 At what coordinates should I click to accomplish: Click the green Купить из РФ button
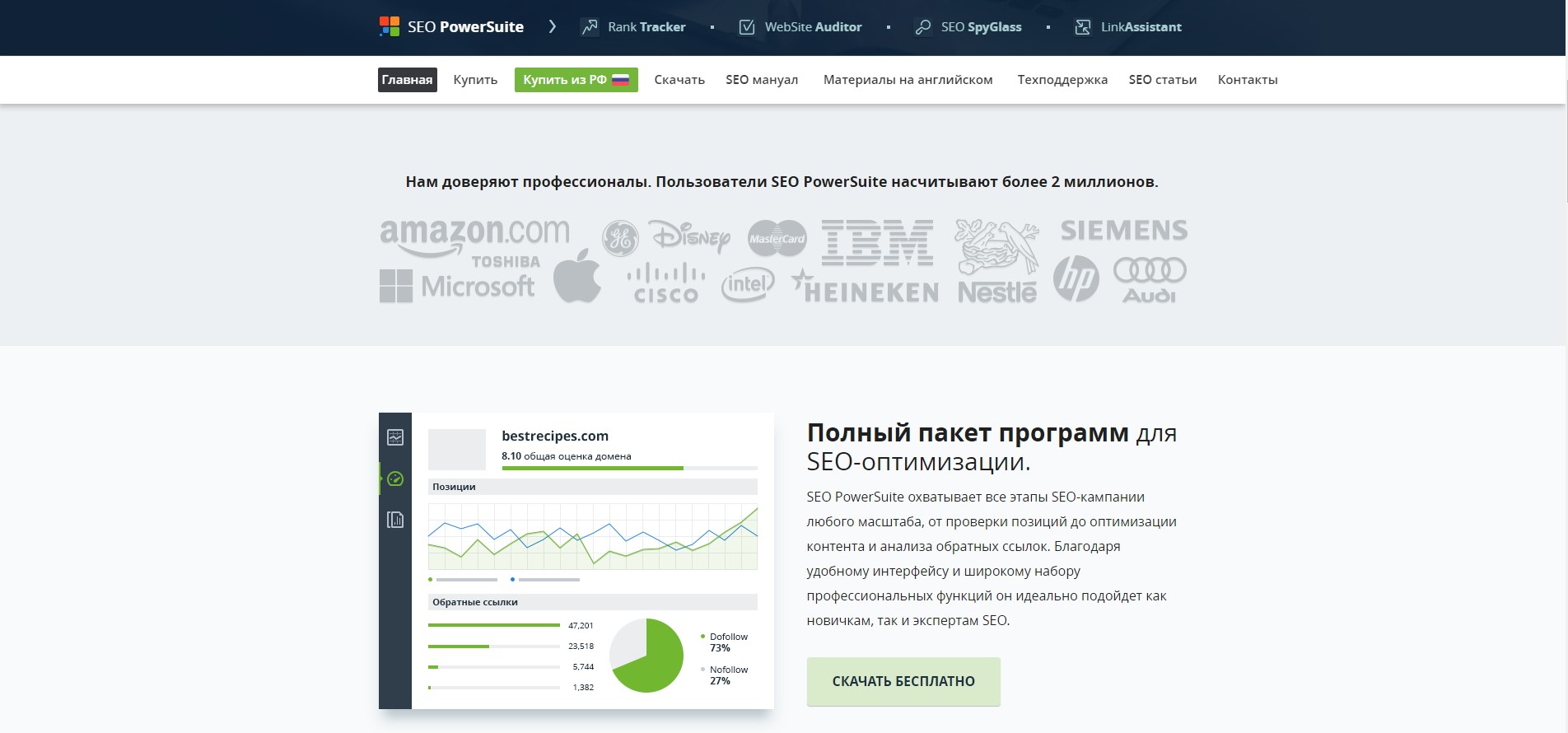pyautogui.click(x=576, y=80)
